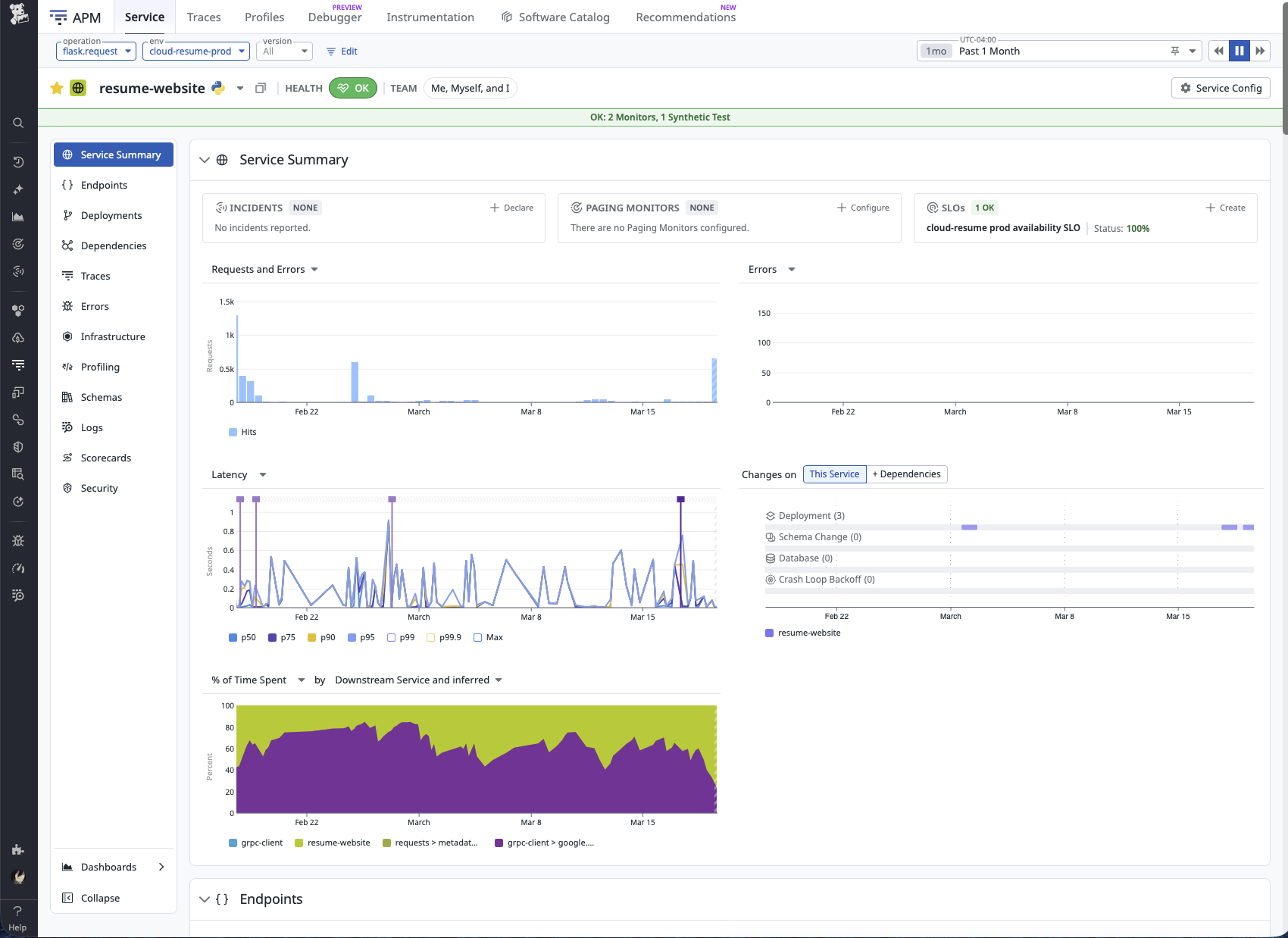Open the Error Tracking bug icon
Viewport: 1288px width, 938px height.
tap(18, 540)
